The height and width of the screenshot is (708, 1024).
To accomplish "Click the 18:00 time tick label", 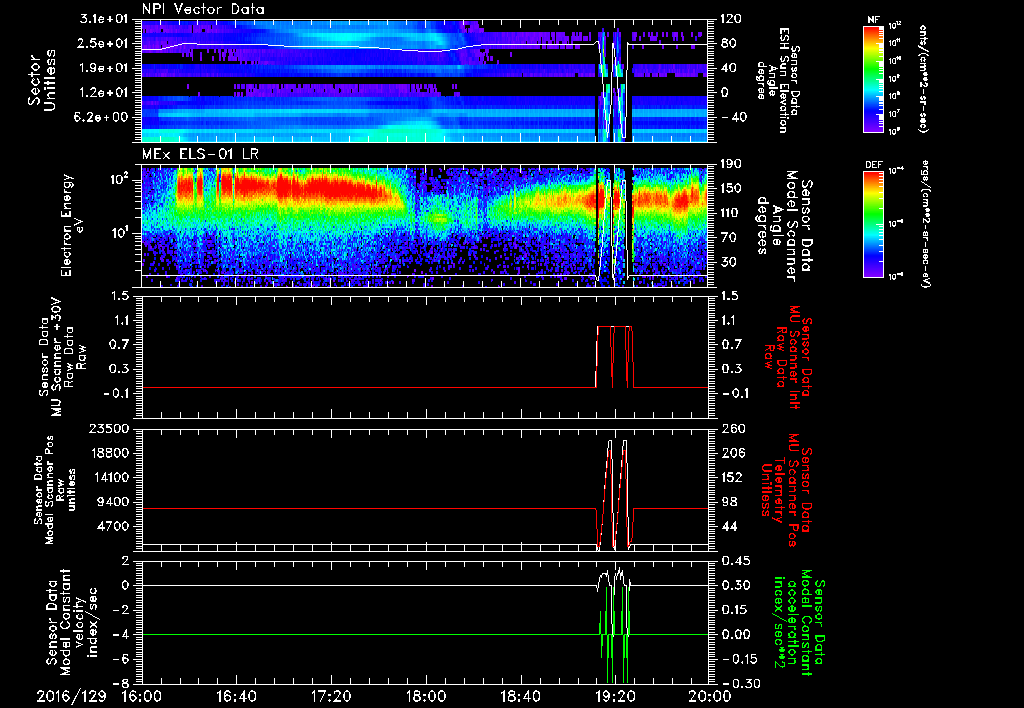I will tap(426, 696).
